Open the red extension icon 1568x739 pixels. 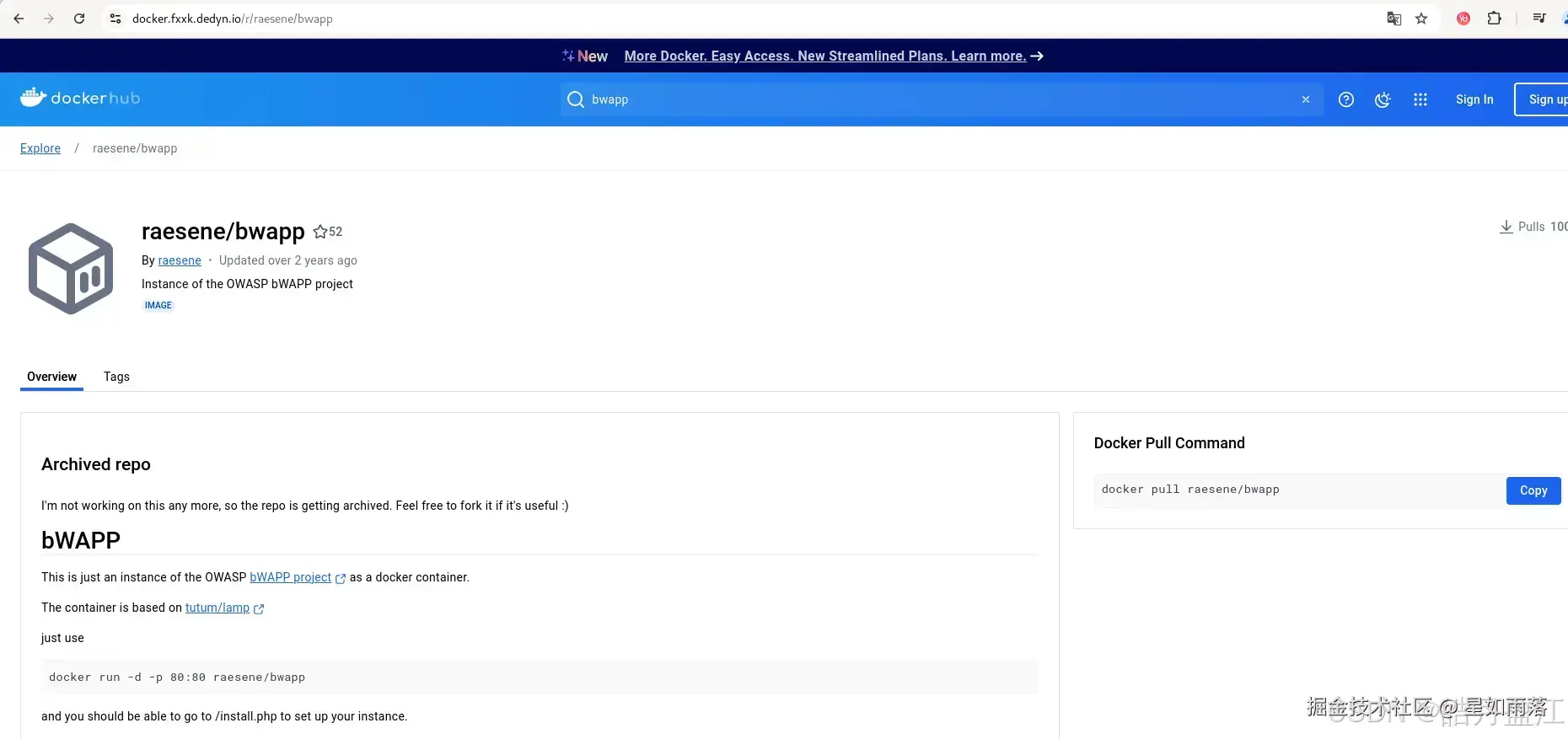pos(1463,19)
